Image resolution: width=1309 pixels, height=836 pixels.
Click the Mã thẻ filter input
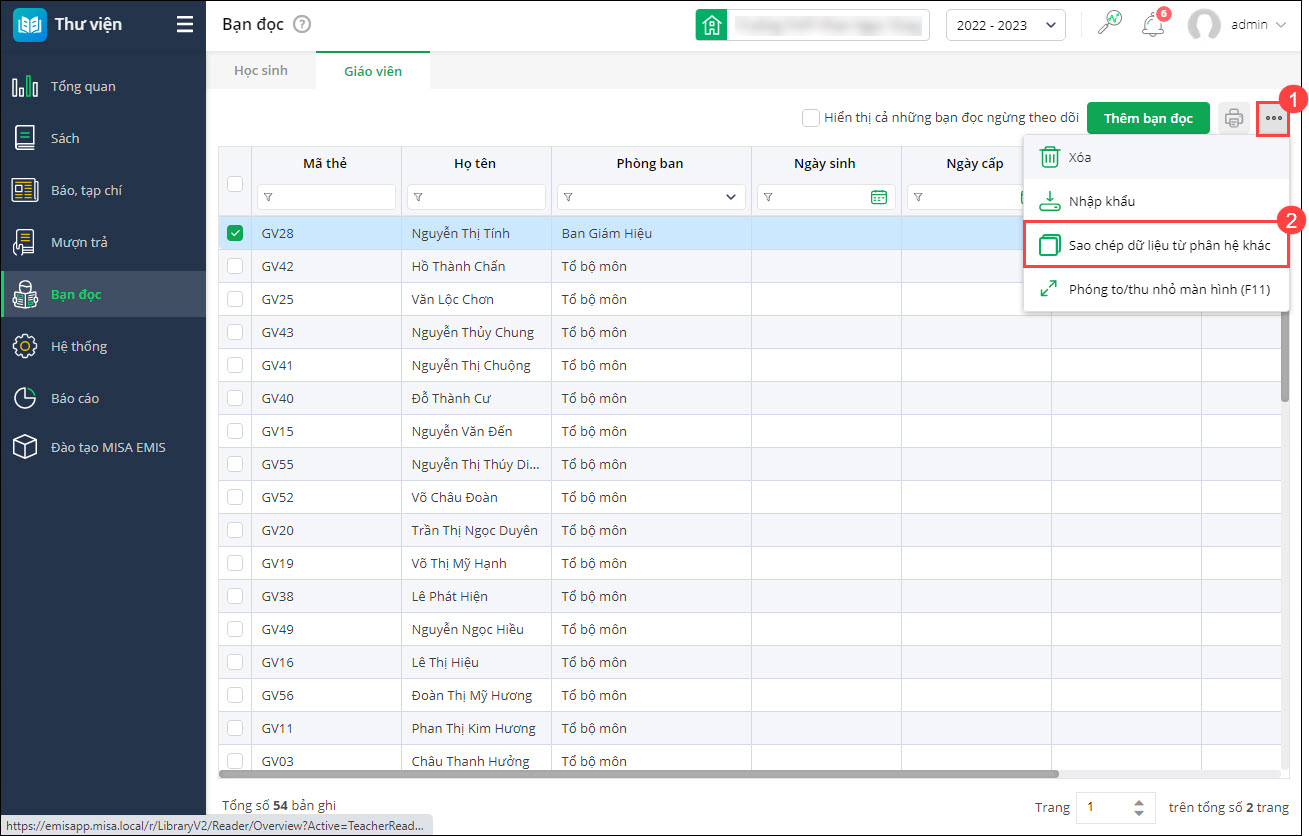[x=326, y=197]
